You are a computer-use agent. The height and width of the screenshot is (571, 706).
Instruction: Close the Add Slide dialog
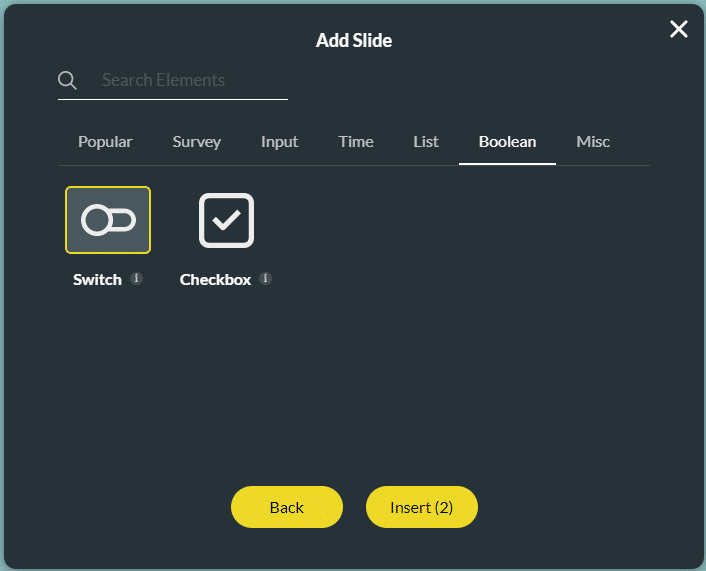pyautogui.click(x=679, y=29)
